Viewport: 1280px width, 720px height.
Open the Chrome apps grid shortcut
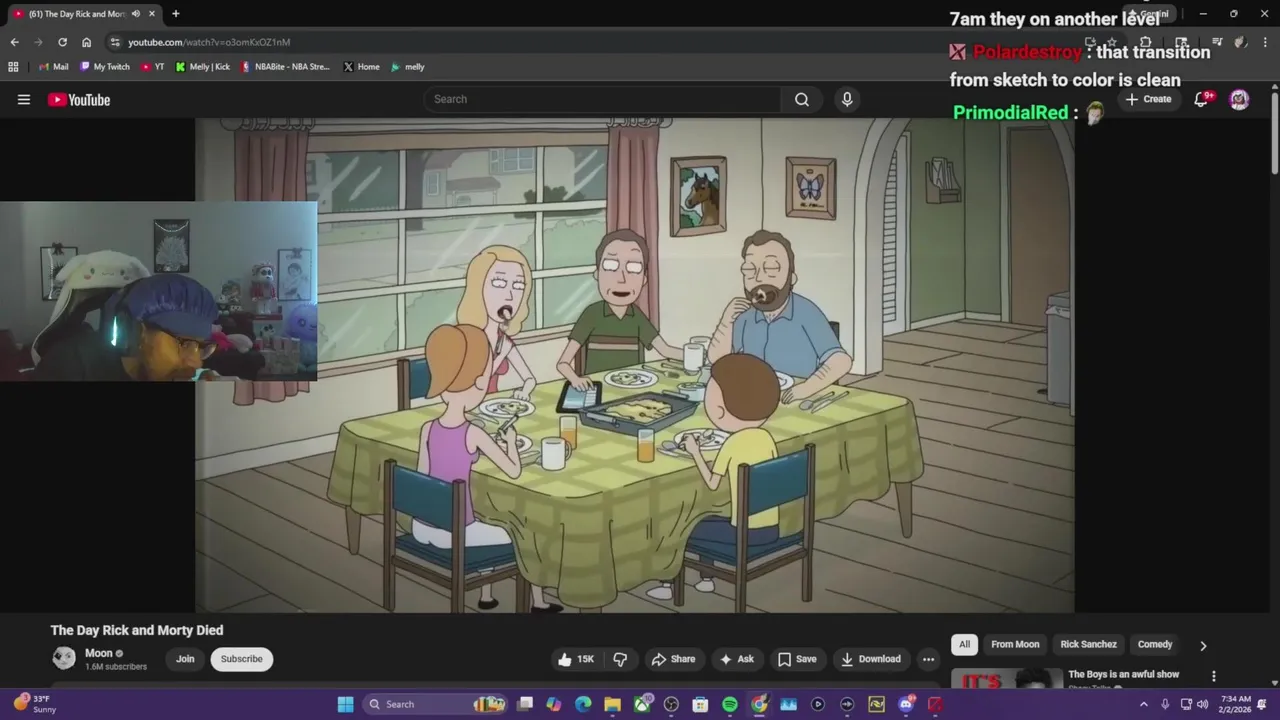(13, 67)
